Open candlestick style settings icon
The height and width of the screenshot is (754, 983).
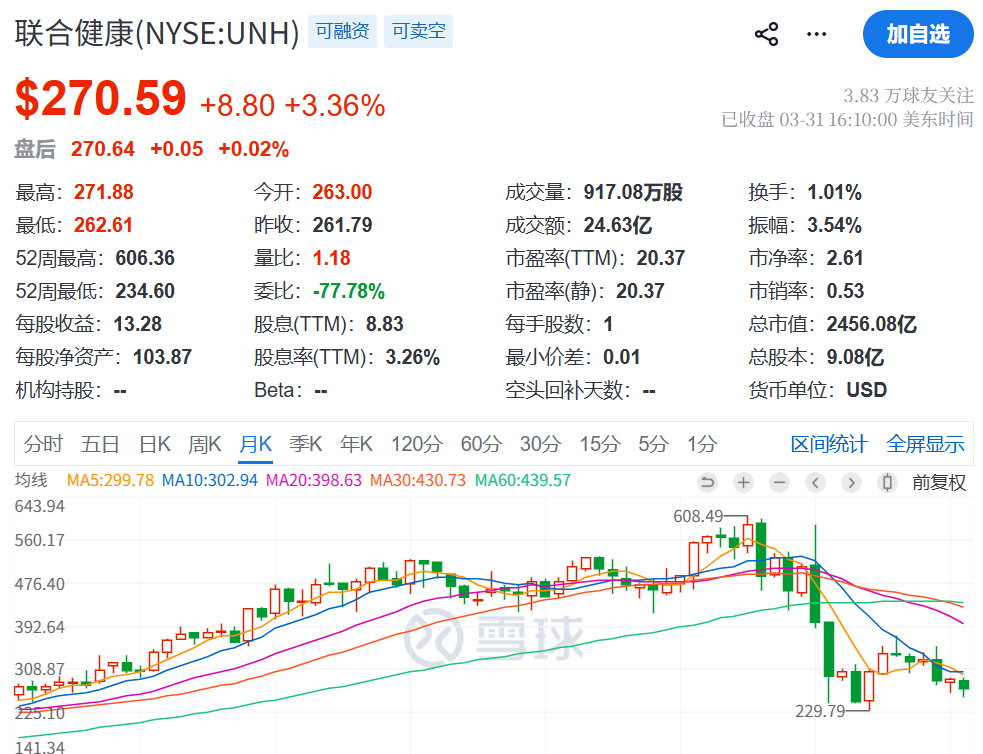tap(888, 482)
